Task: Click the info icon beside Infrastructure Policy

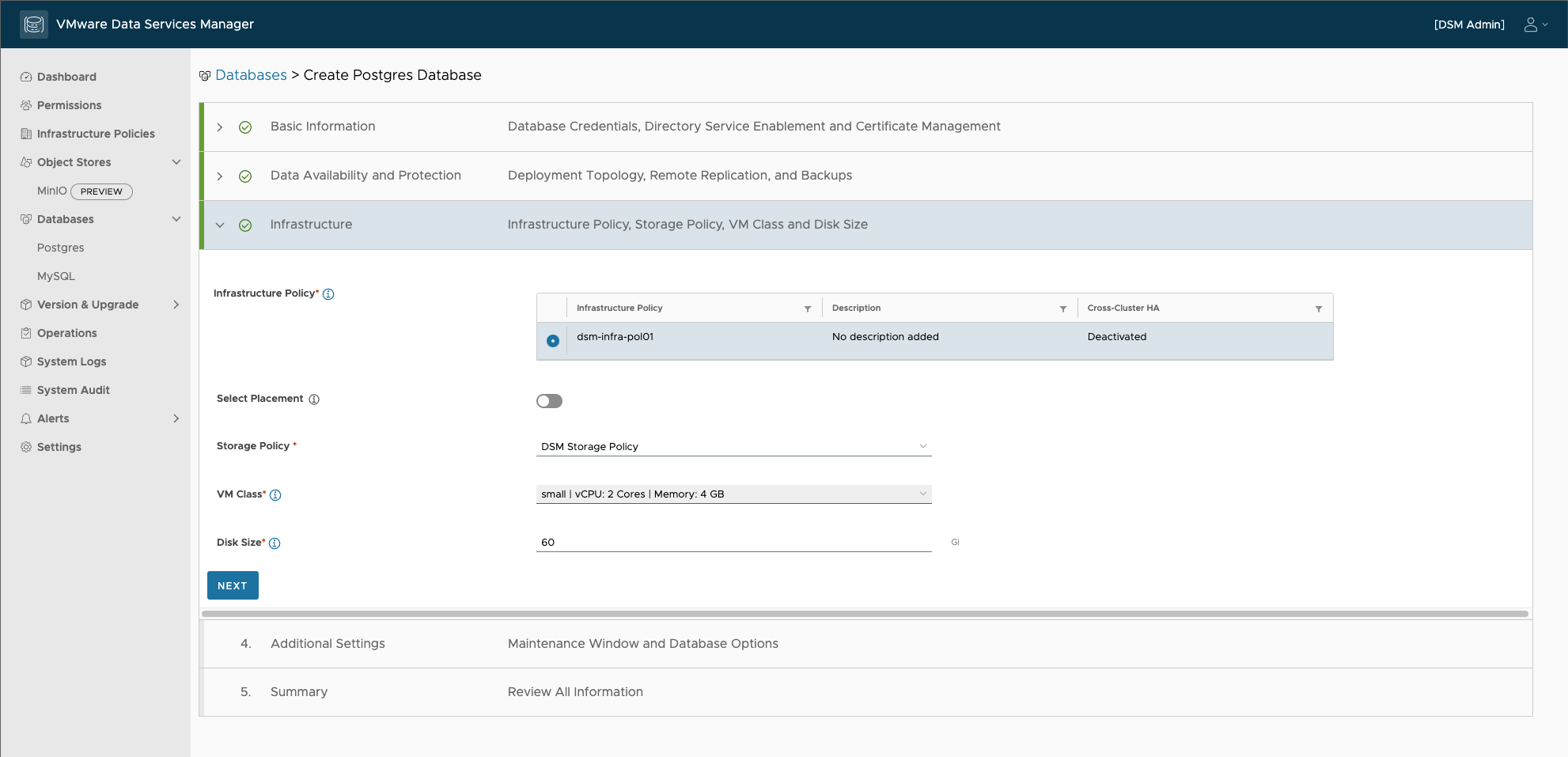Action: click(328, 294)
